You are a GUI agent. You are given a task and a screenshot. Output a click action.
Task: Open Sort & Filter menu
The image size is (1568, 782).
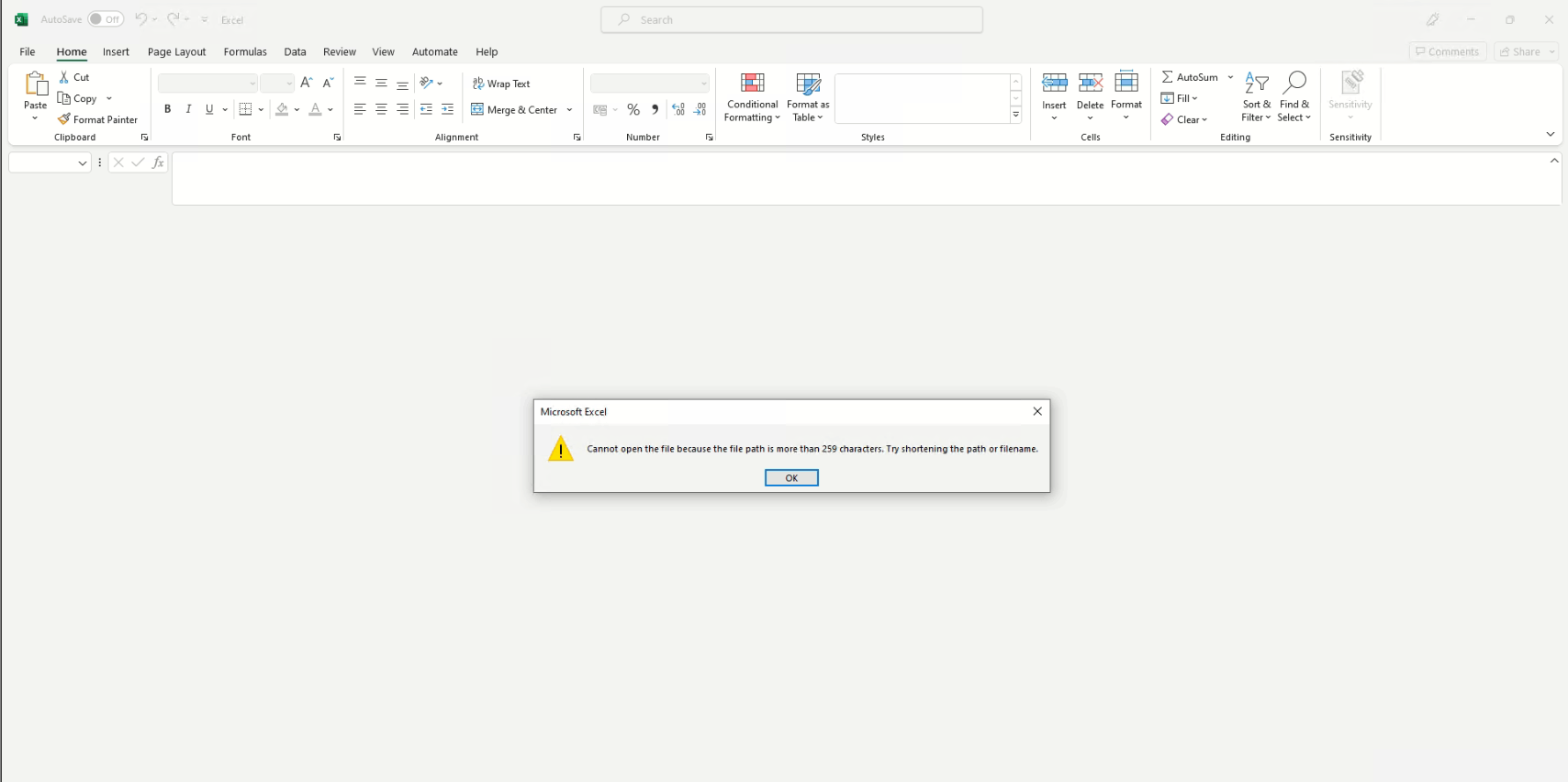point(1256,96)
